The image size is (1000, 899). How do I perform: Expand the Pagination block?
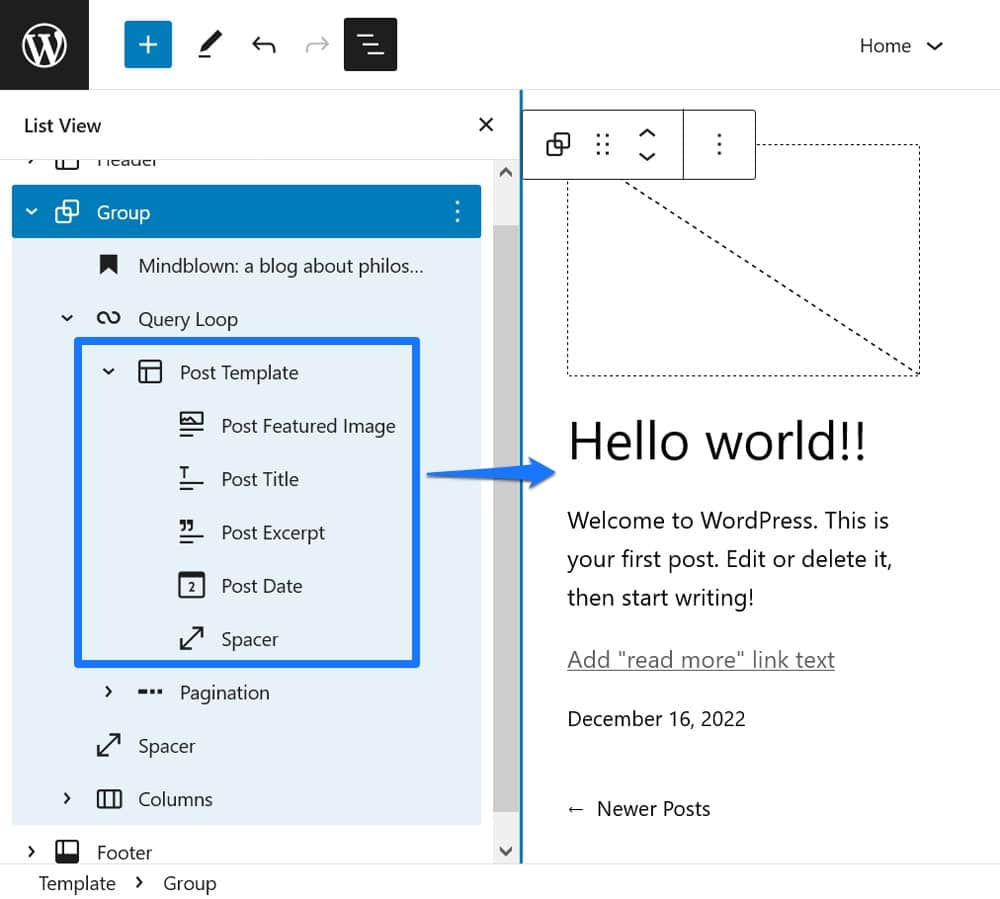click(109, 692)
